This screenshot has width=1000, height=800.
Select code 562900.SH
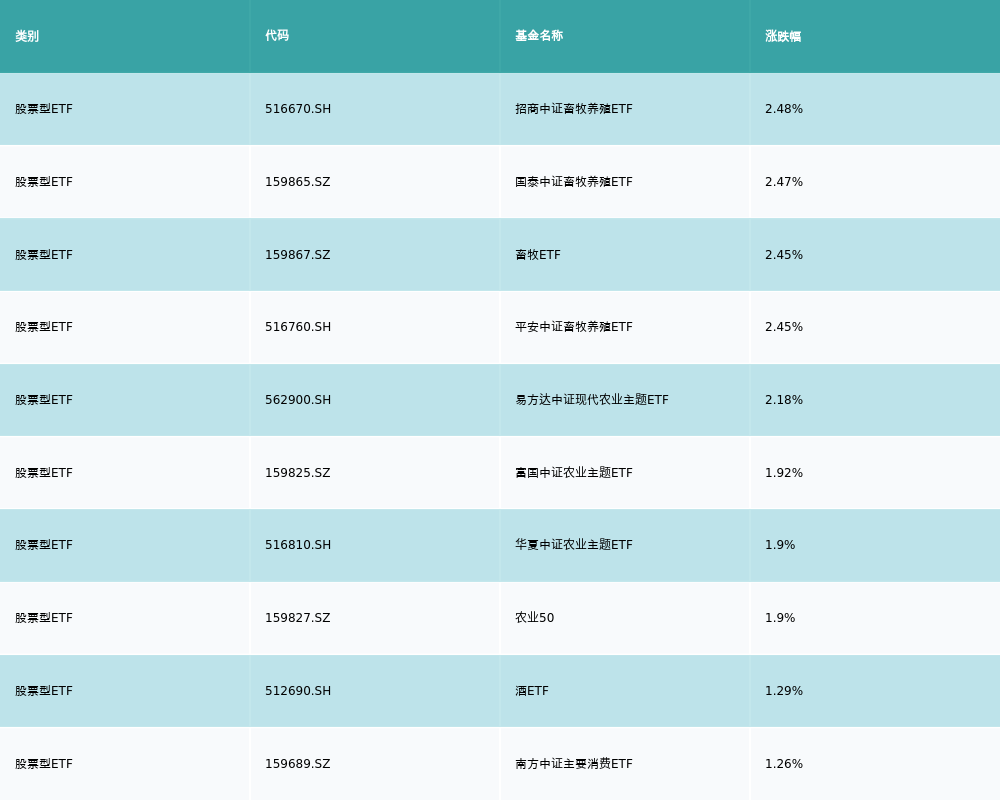click(298, 400)
